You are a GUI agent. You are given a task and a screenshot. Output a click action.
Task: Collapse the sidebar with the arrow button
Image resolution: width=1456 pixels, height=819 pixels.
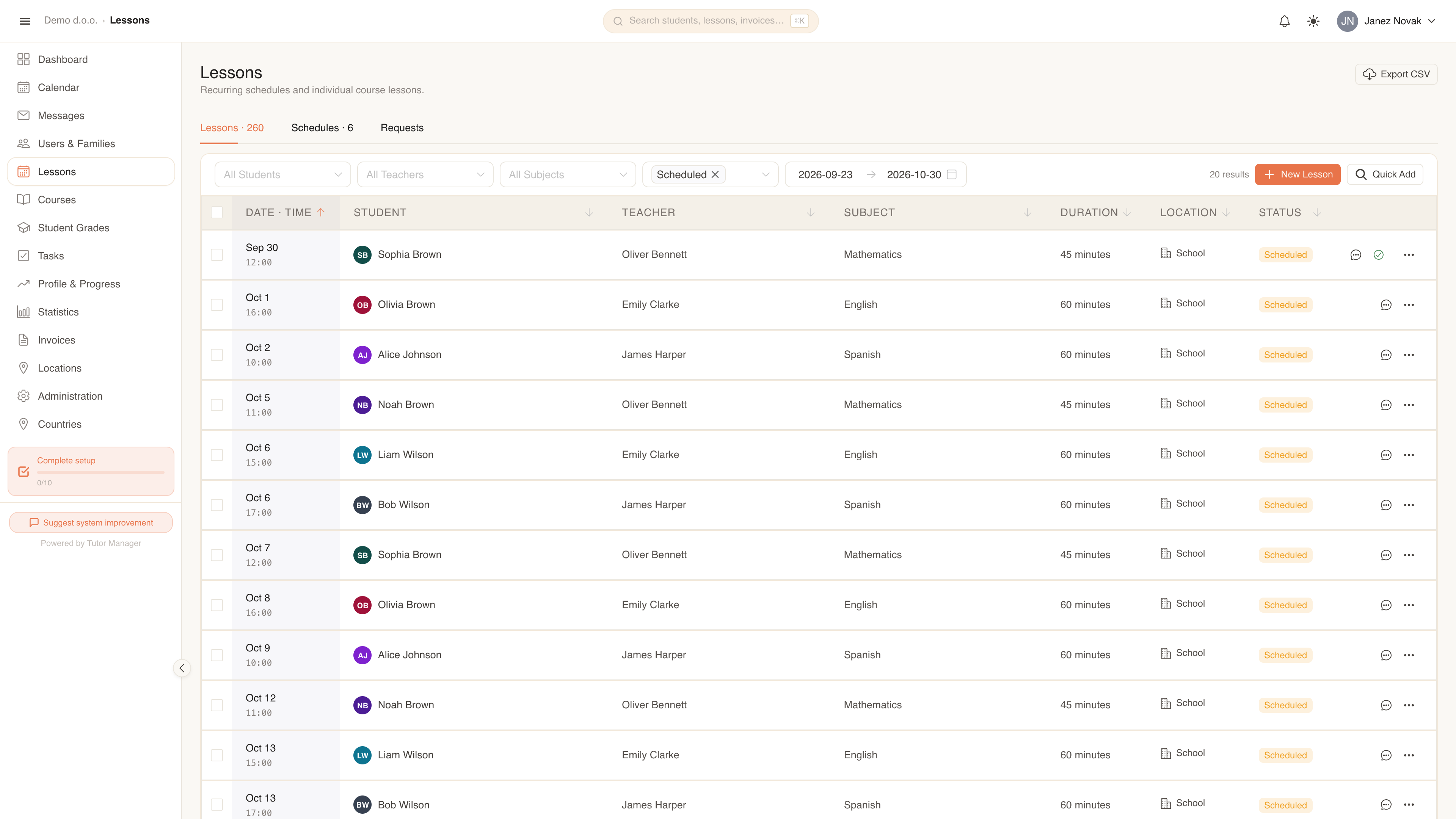(182, 668)
